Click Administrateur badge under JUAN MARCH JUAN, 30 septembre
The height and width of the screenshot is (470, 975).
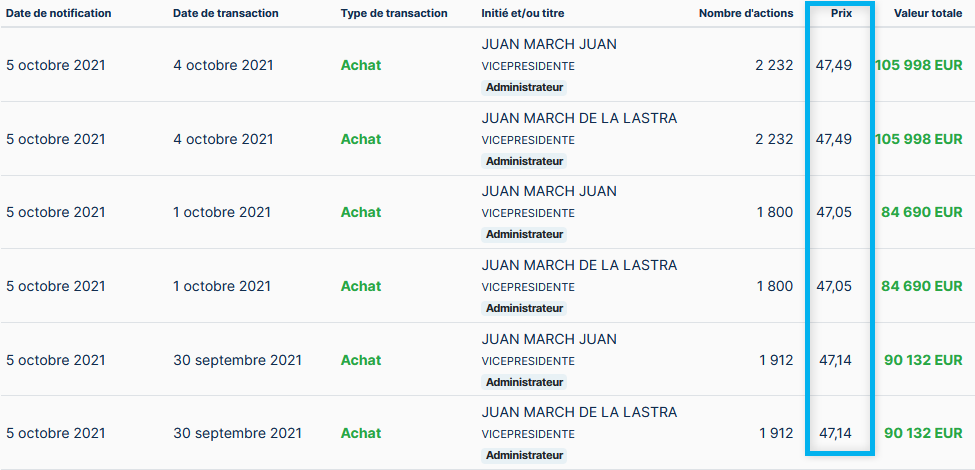[x=524, y=382]
